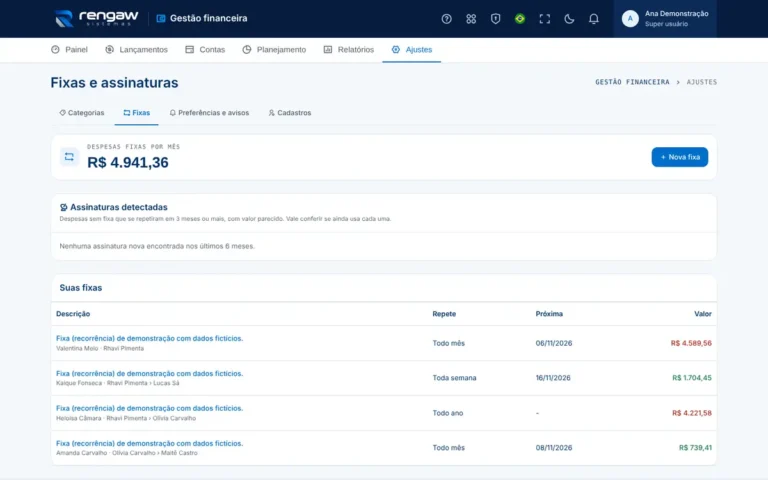Select Ajustes menu item
This screenshot has height=480, width=768.
coord(411,49)
